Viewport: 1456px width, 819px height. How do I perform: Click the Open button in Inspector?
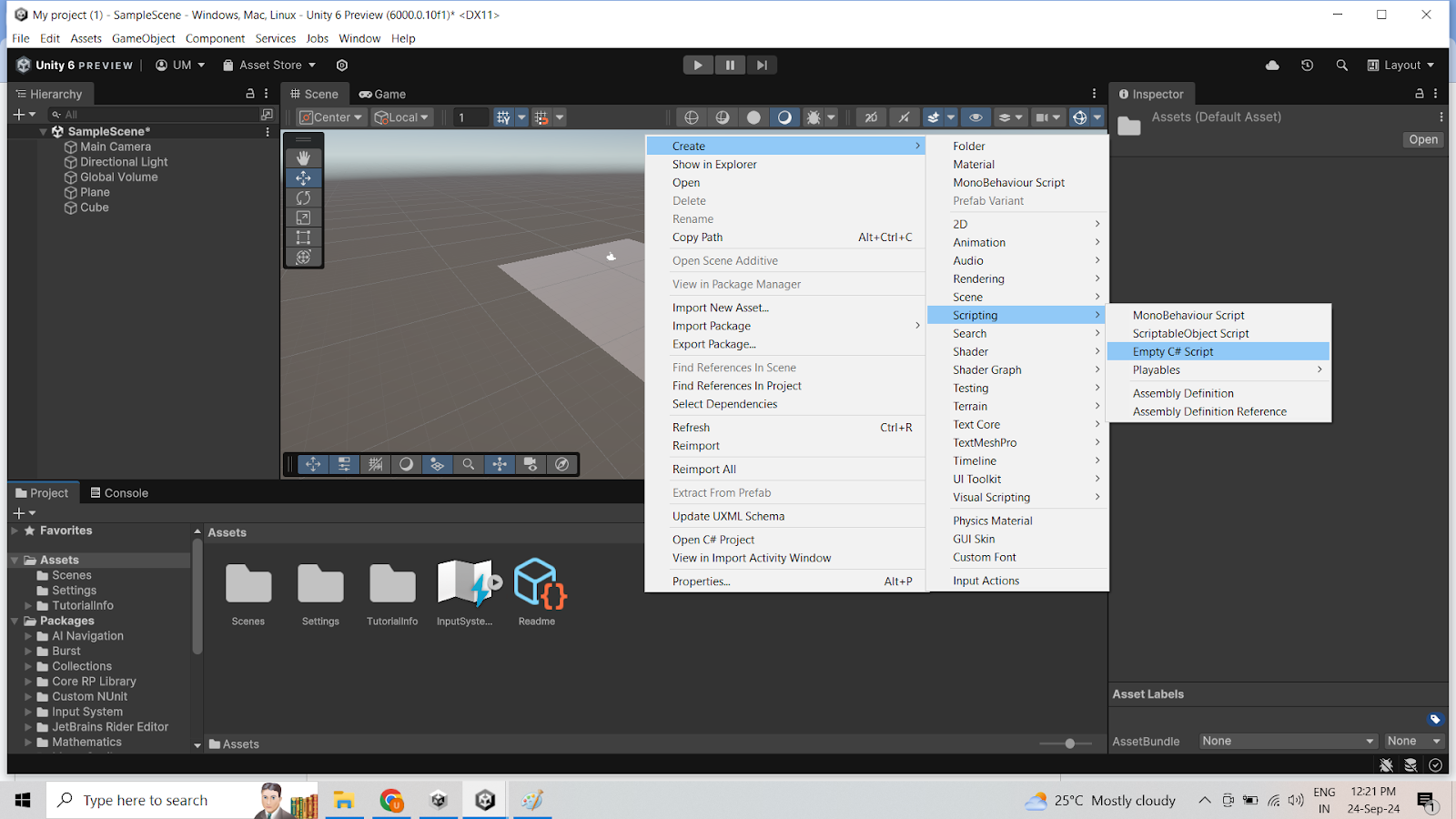point(1423,139)
